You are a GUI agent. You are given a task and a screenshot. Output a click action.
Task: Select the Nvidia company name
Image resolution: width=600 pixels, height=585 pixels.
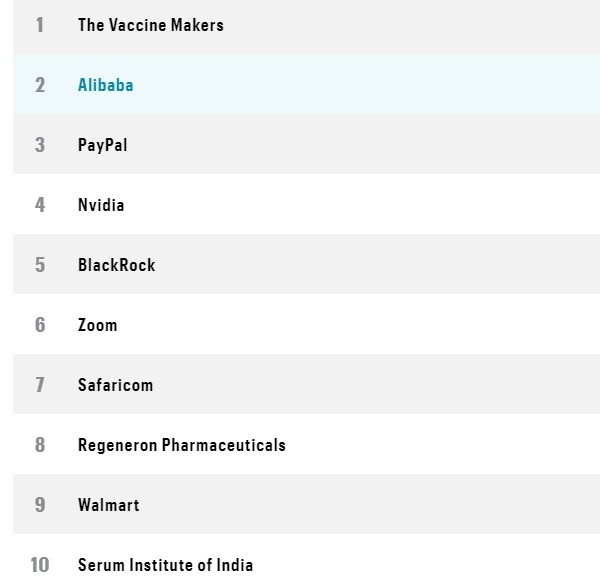[101, 205]
